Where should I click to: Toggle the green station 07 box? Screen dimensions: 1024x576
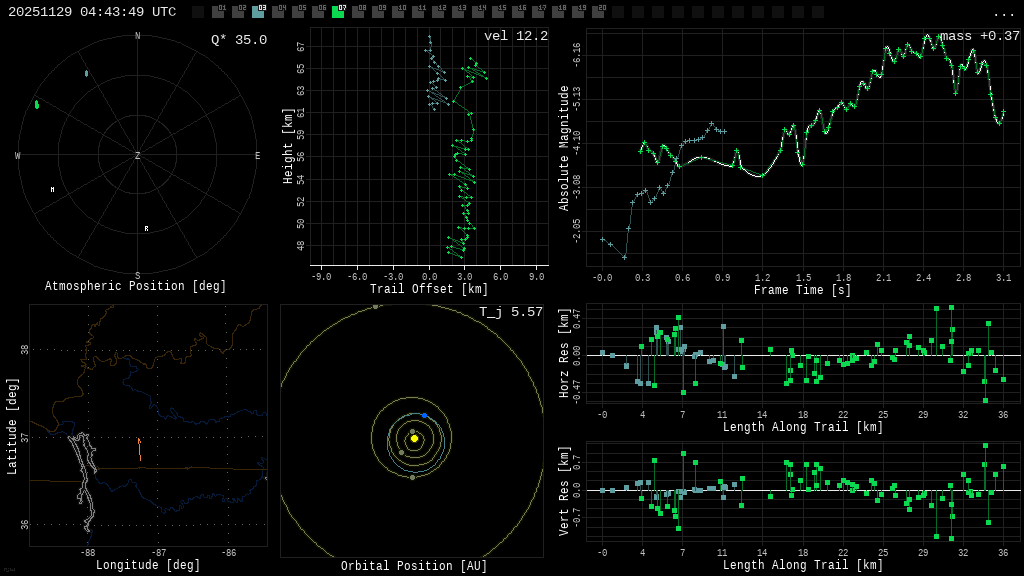click(338, 12)
